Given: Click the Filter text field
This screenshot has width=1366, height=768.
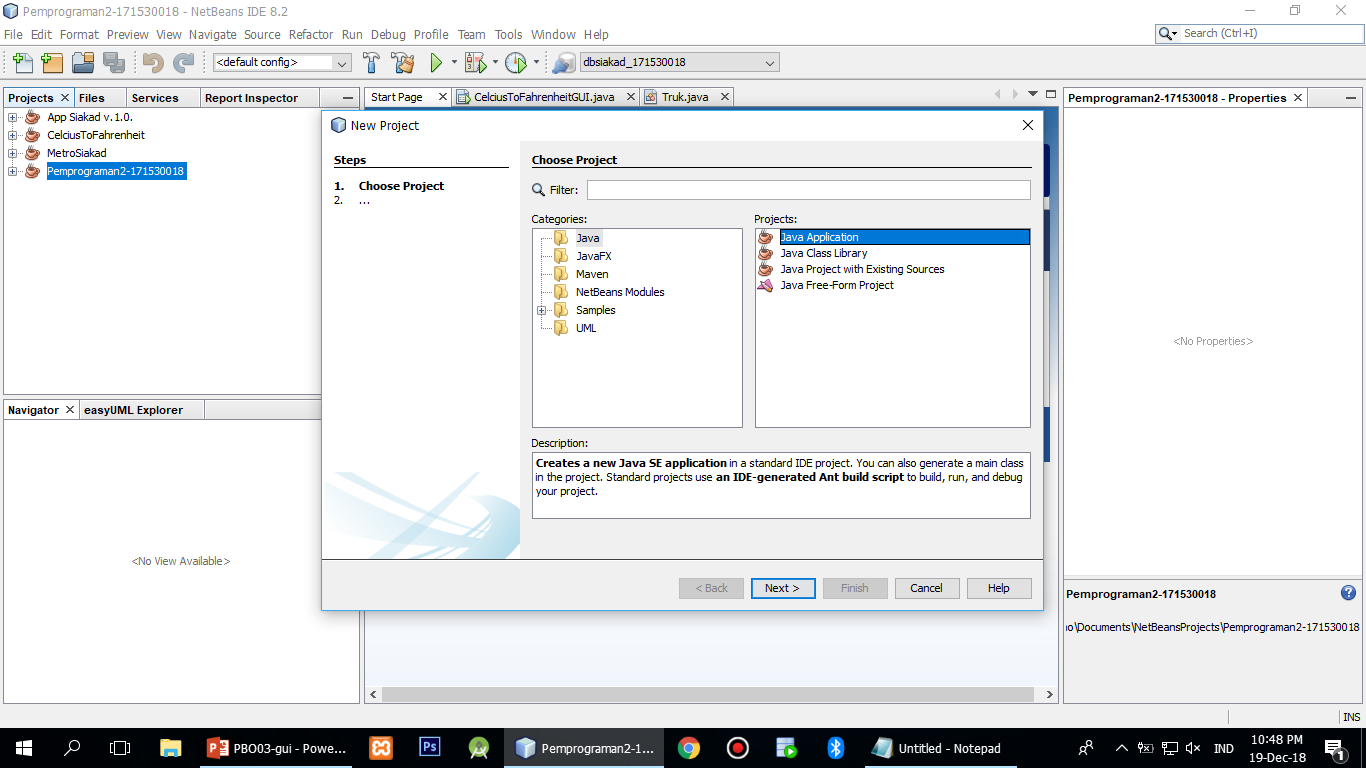Looking at the screenshot, I should click(x=808, y=190).
